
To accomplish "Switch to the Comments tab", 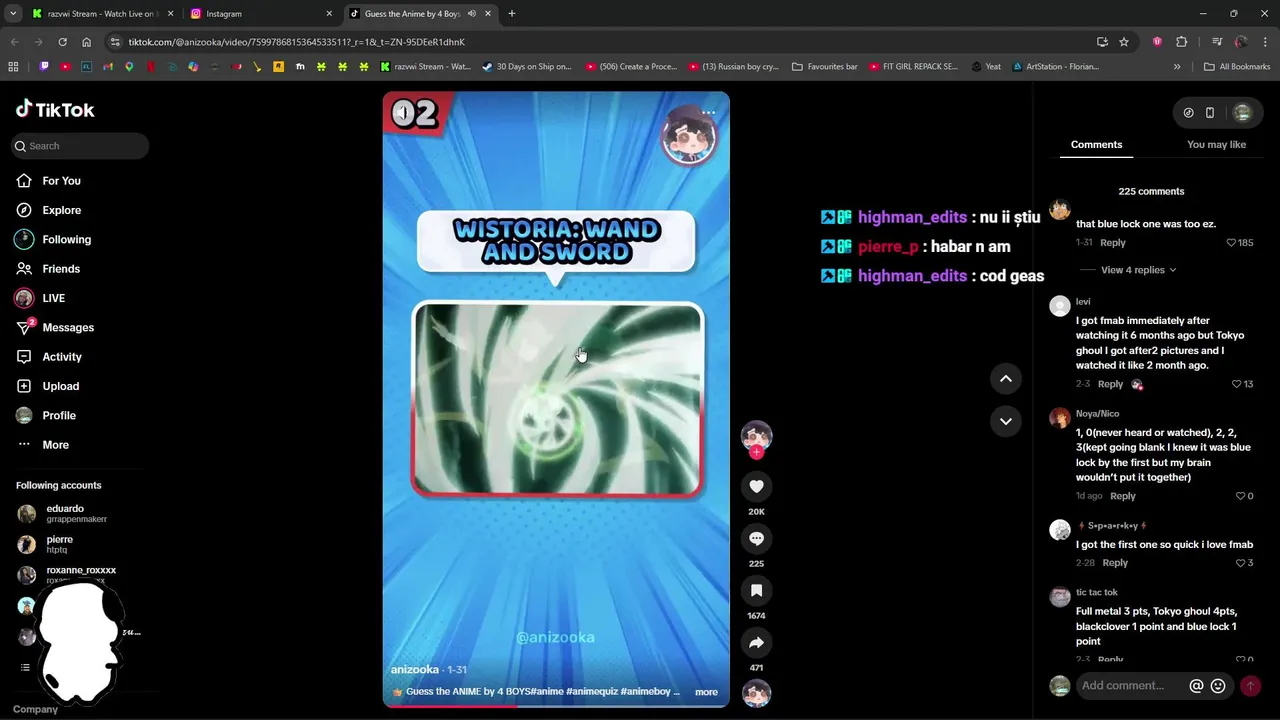I will tap(1096, 145).
